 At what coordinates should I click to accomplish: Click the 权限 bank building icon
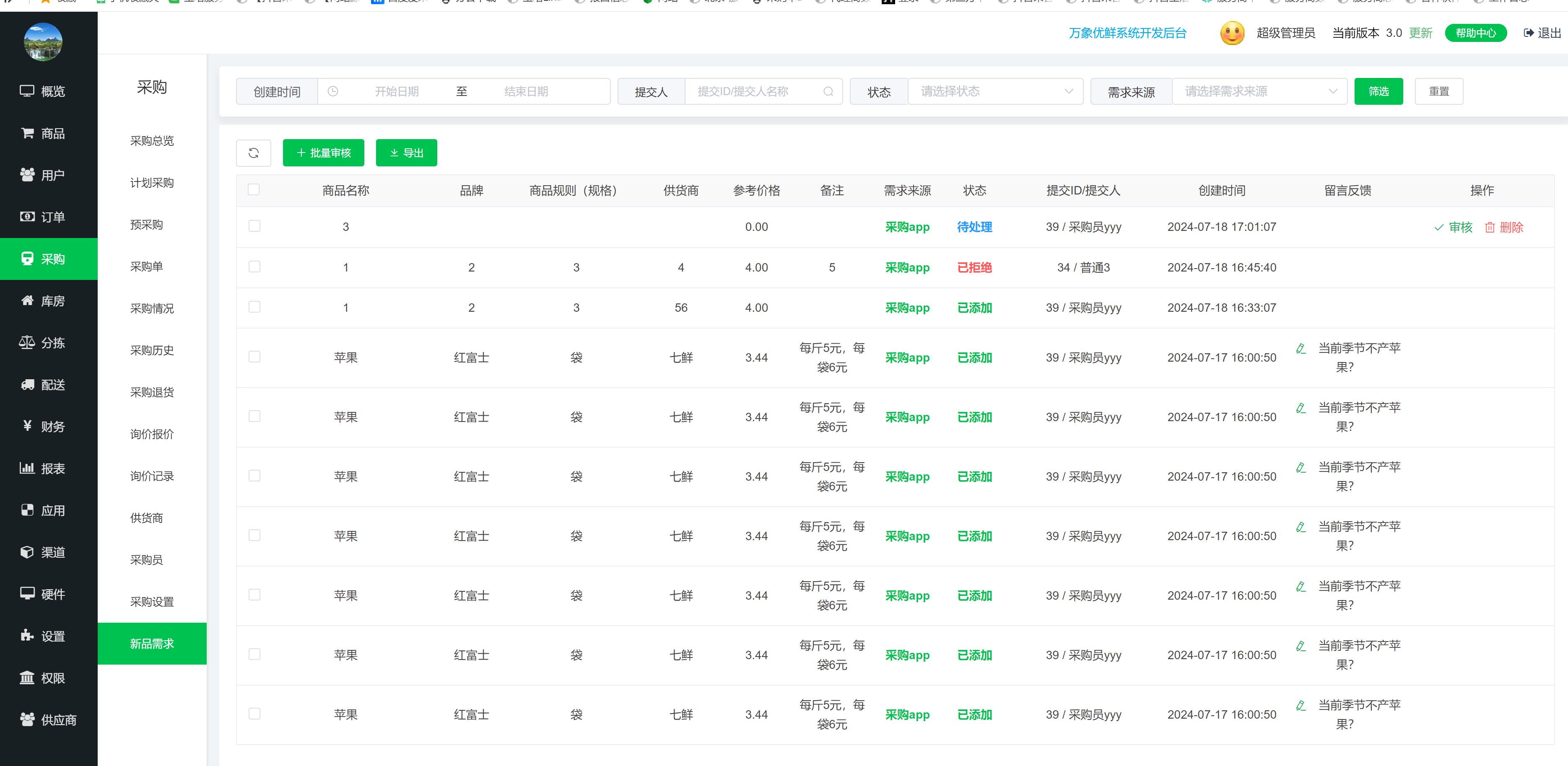pos(27,677)
